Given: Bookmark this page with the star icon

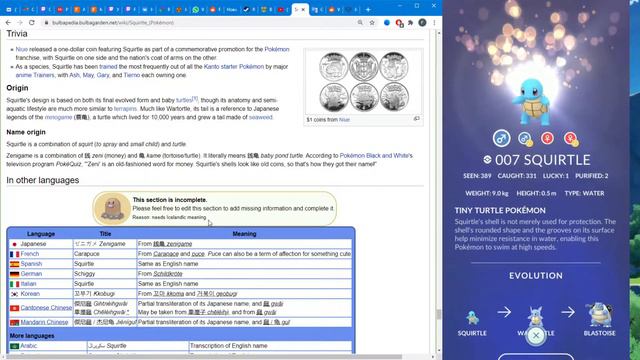Looking at the screenshot, I should point(372,23).
